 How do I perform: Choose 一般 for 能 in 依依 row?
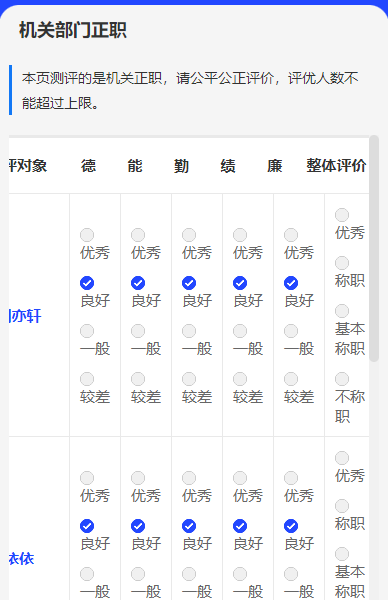pyautogui.click(x=138, y=574)
